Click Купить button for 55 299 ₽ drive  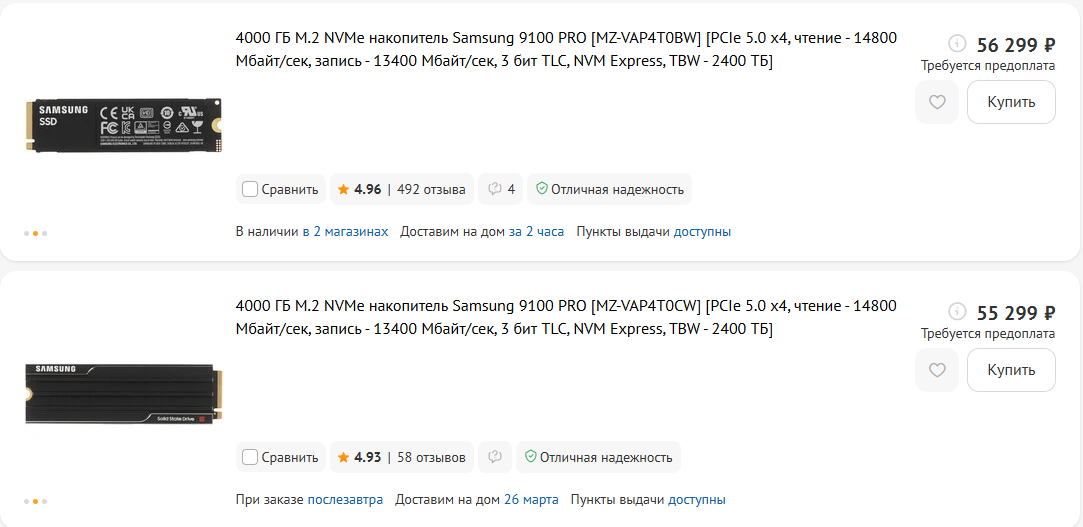[x=1011, y=370]
